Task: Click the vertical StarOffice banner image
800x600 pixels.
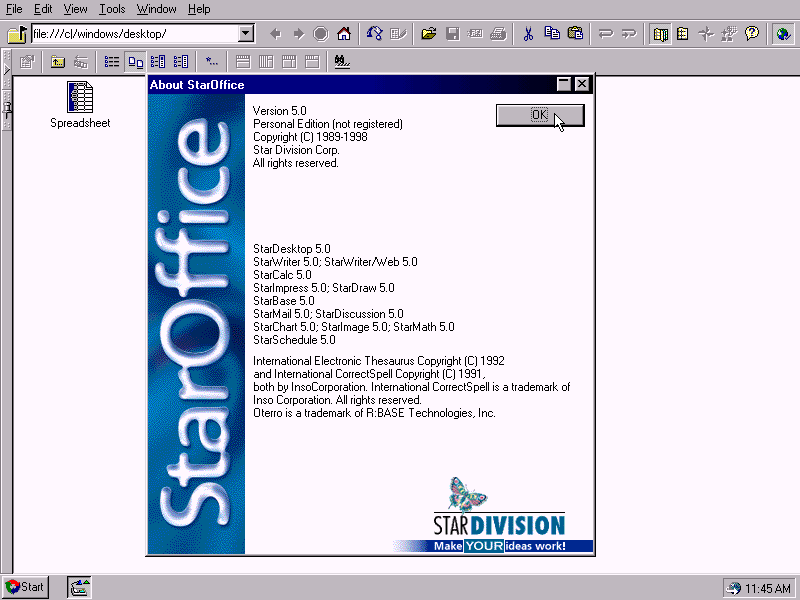Action: point(196,324)
